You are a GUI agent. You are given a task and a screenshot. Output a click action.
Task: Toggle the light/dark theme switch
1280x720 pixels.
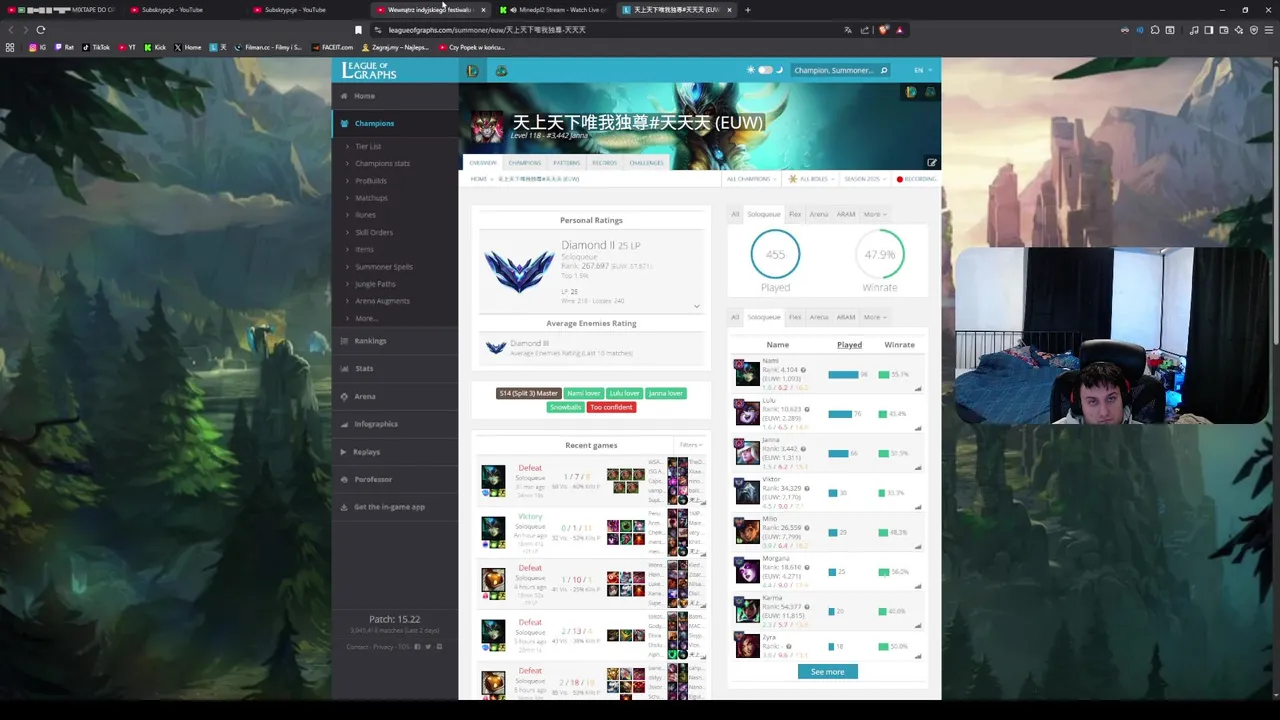[765, 70]
